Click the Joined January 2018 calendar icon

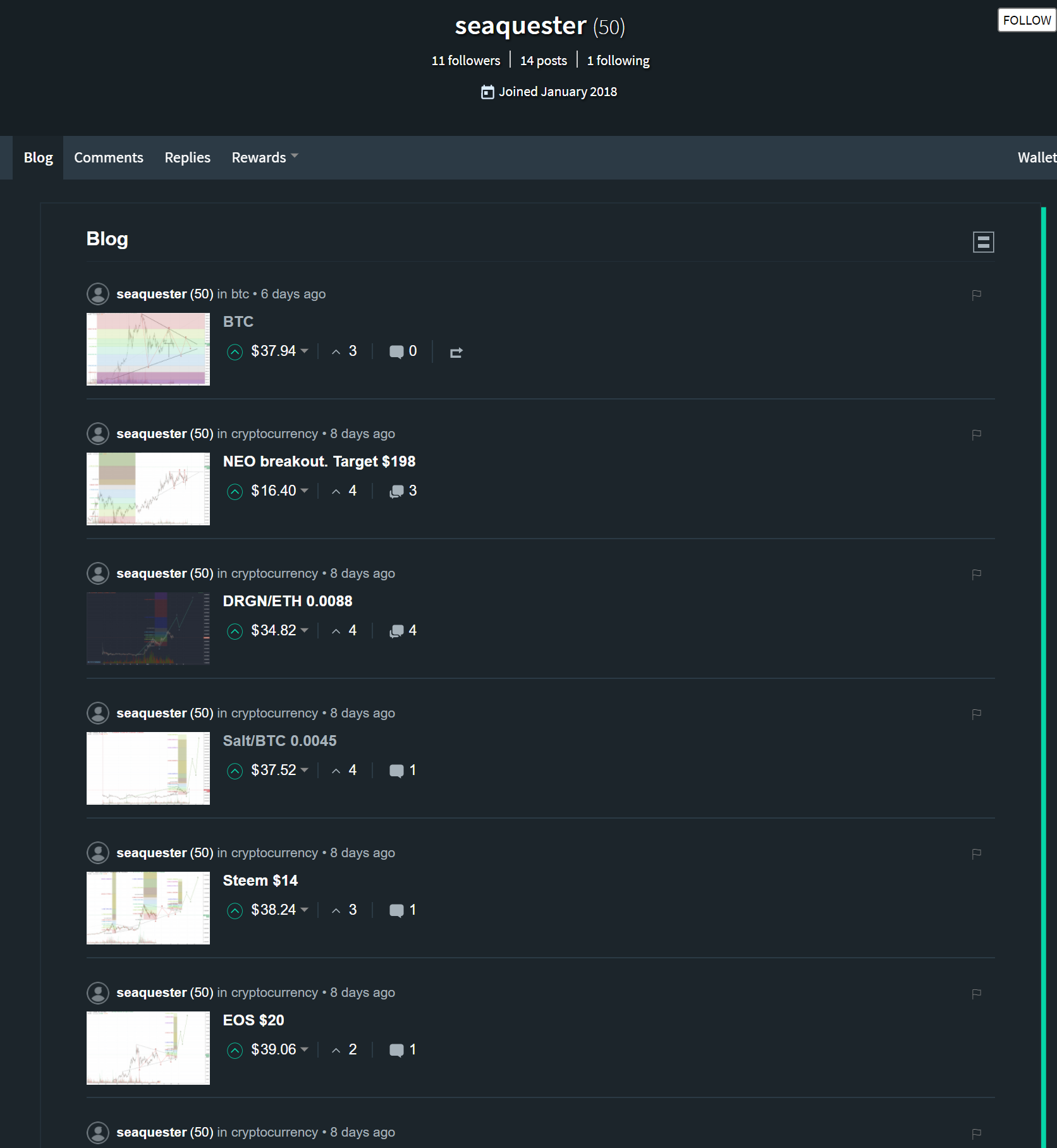[x=487, y=92]
